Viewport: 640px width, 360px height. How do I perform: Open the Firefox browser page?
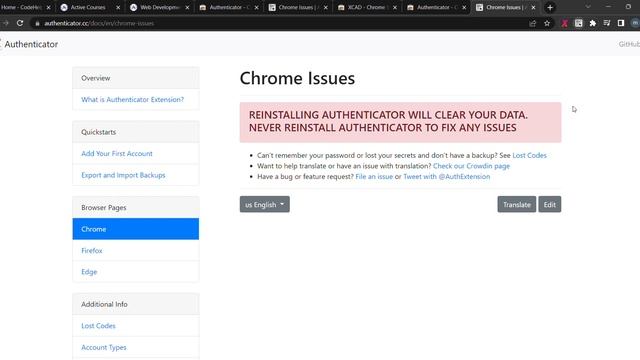(91, 251)
